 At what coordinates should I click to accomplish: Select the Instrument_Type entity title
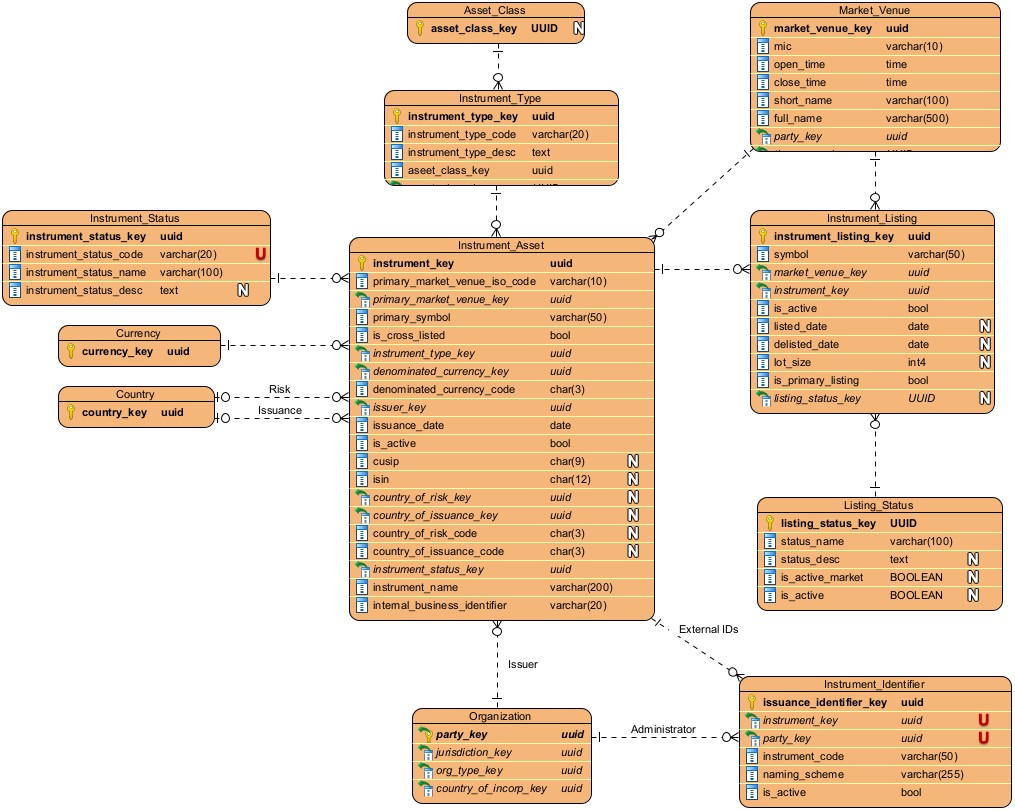click(x=500, y=98)
